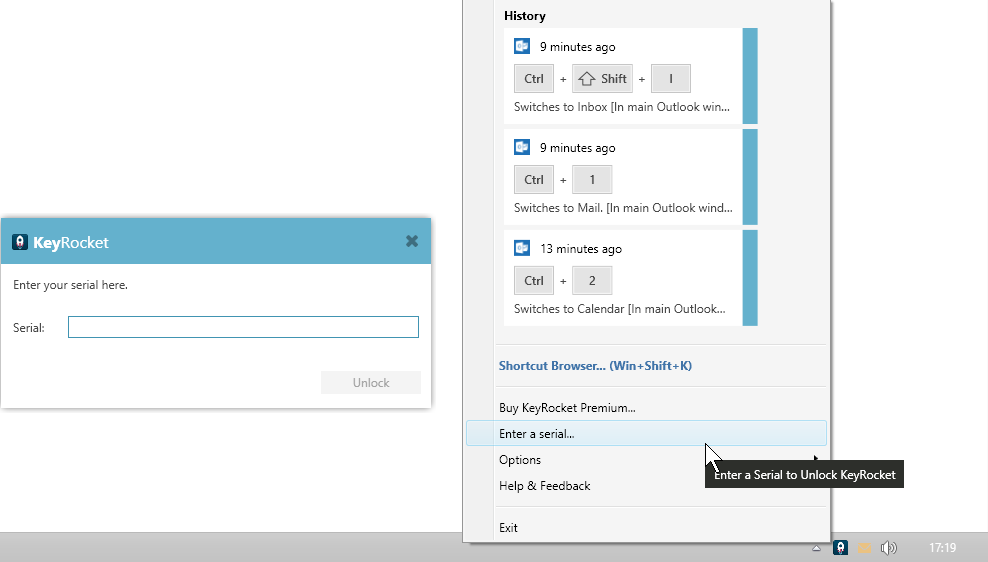Click the Outlook icon beside the Ctrl+2 entry
The width and height of the screenshot is (988, 562).
click(x=522, y=248)
